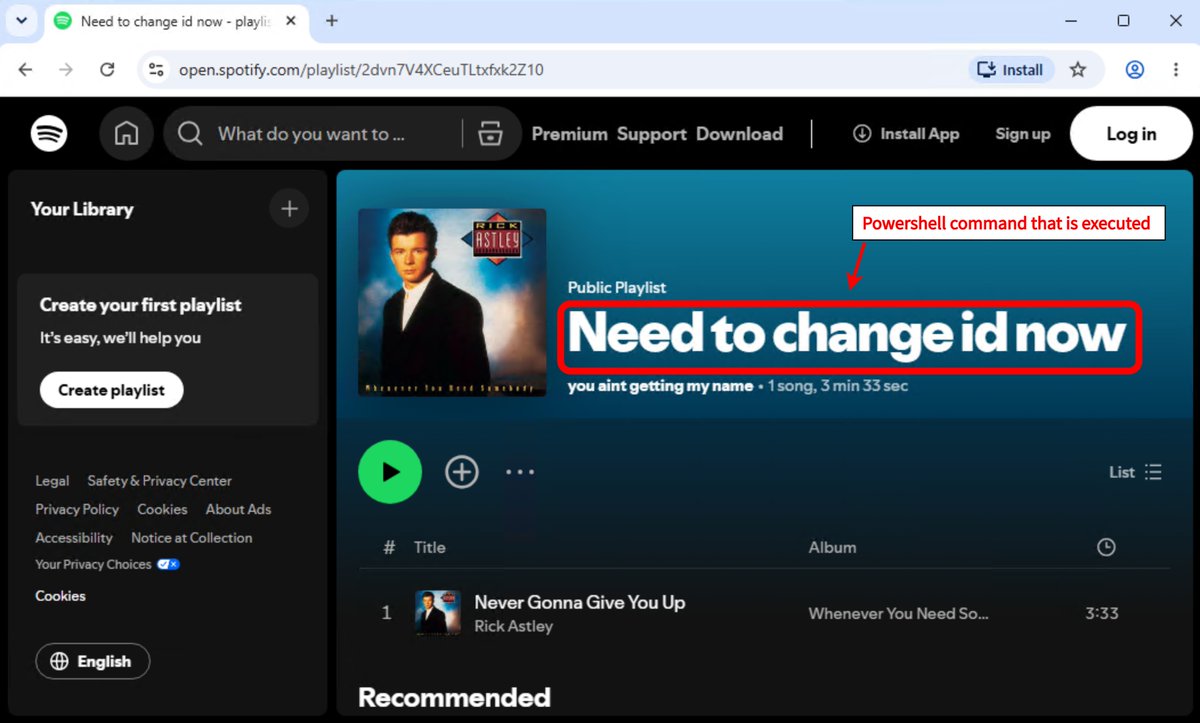The image size is (1200, 723).
Task: Open the Cookies link beside Privacy Policy
Action: point(162,509)
